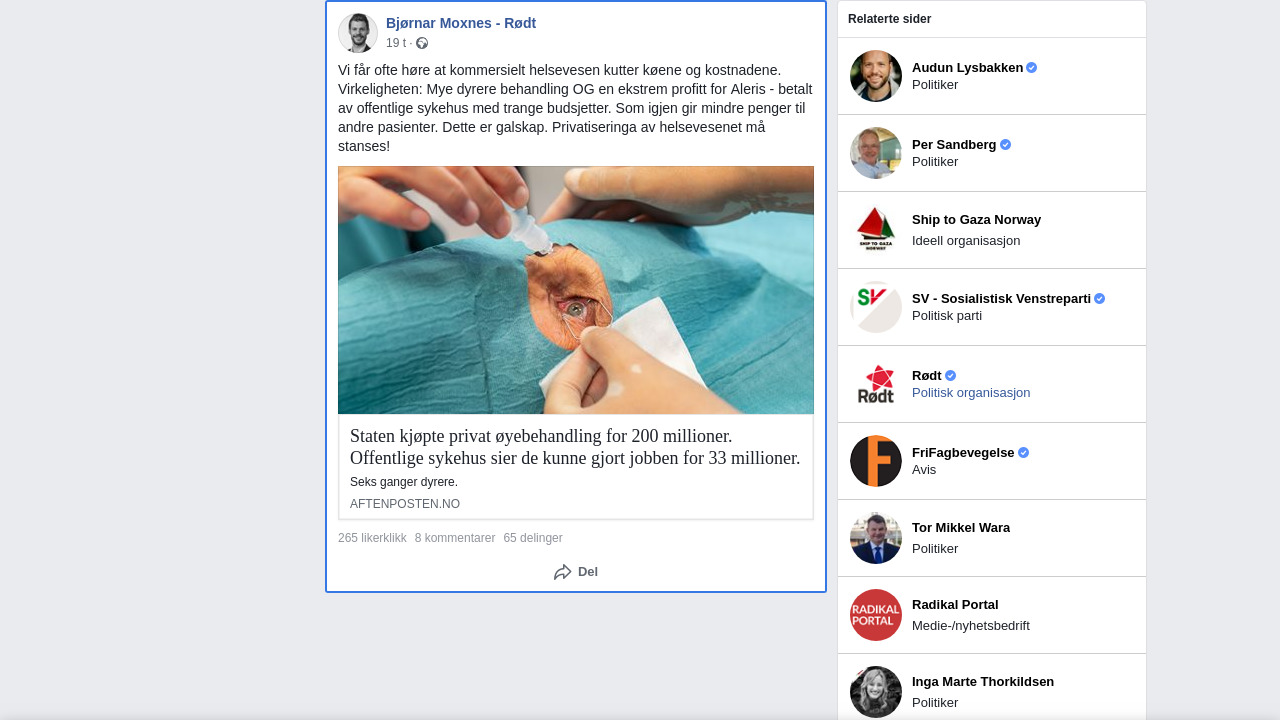Screen dimensions: 1280x720
Task: Click the Politisk organisasjon category link
Action: pyautogui.click(x=971, y=393)
